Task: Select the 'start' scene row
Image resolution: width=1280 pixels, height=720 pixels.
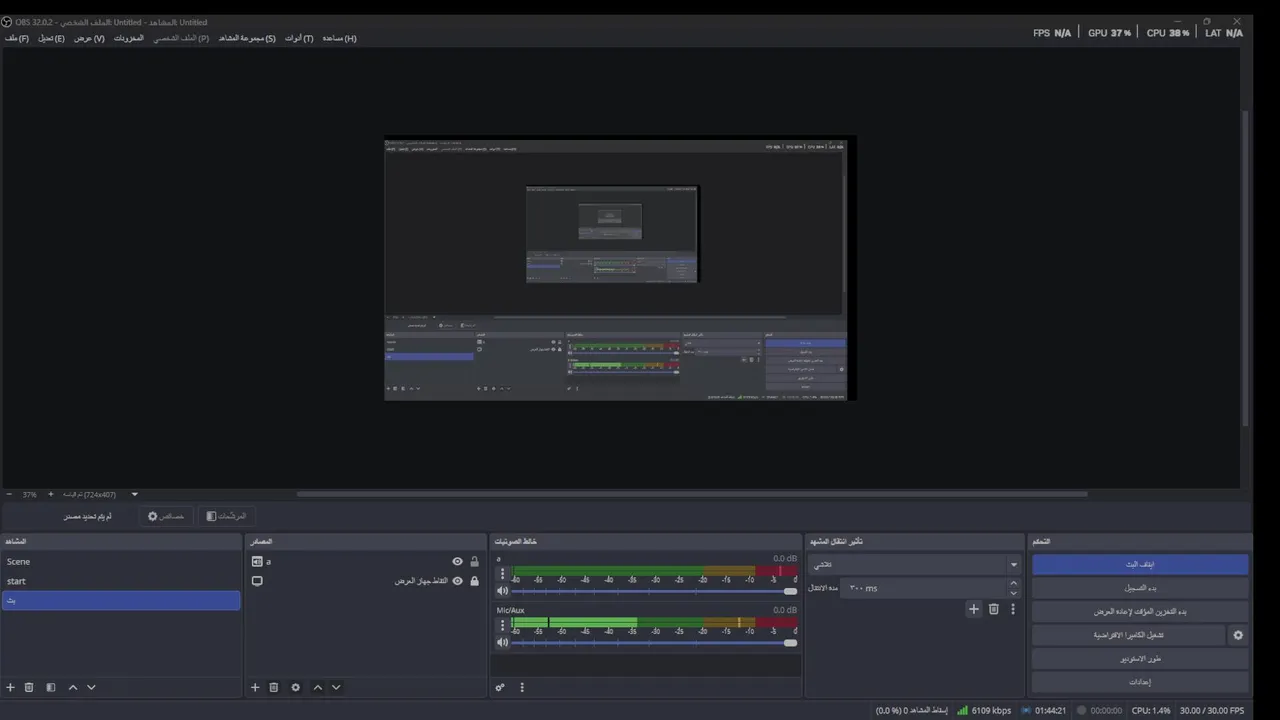Action: (x=121, y=581)
